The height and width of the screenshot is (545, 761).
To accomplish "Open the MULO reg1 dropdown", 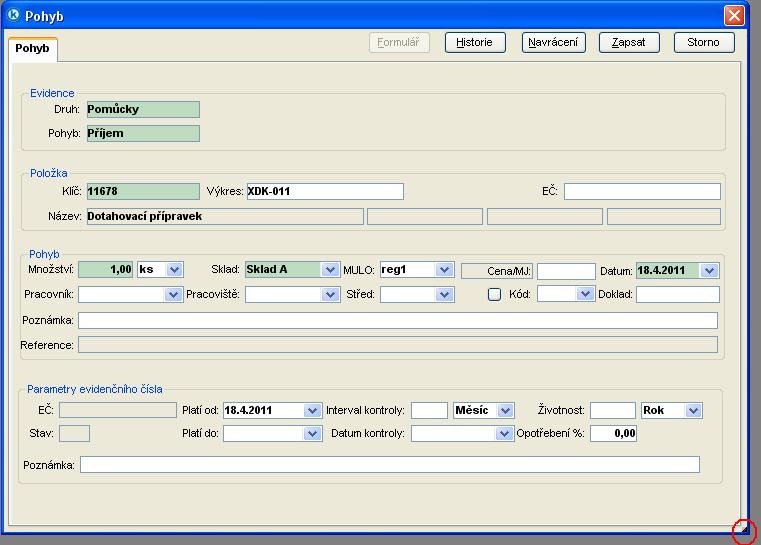I will [445, 269].
